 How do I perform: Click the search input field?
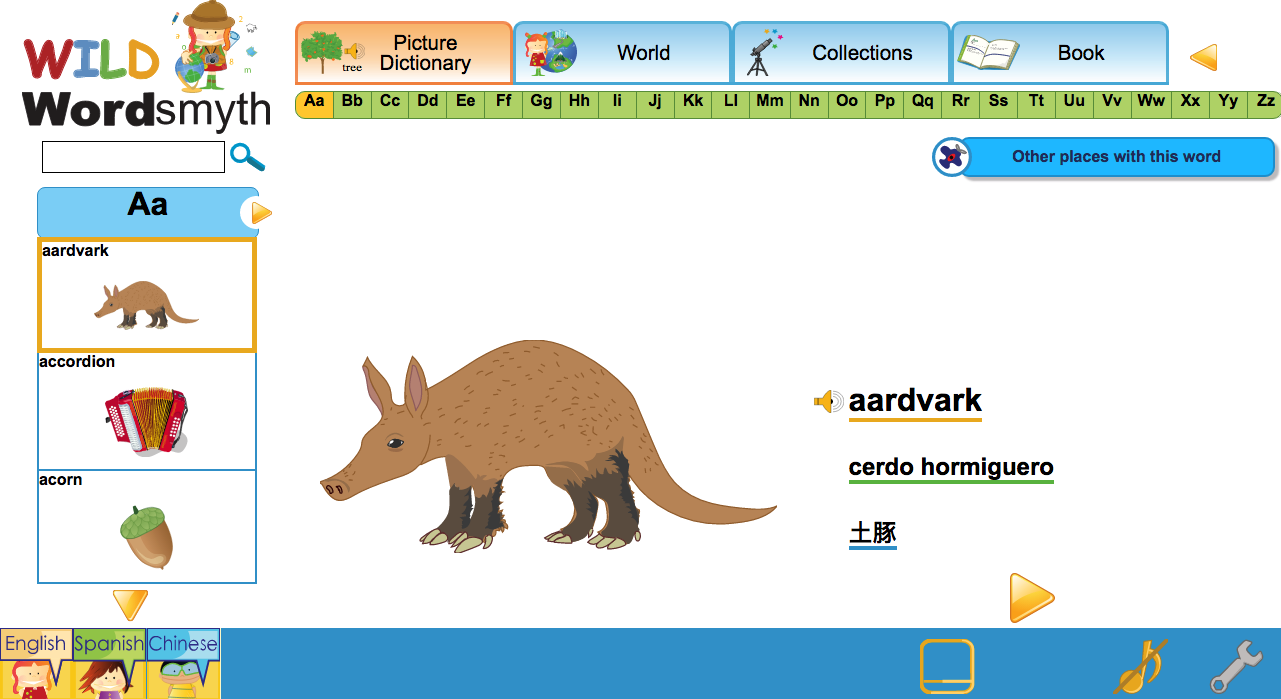133,157
